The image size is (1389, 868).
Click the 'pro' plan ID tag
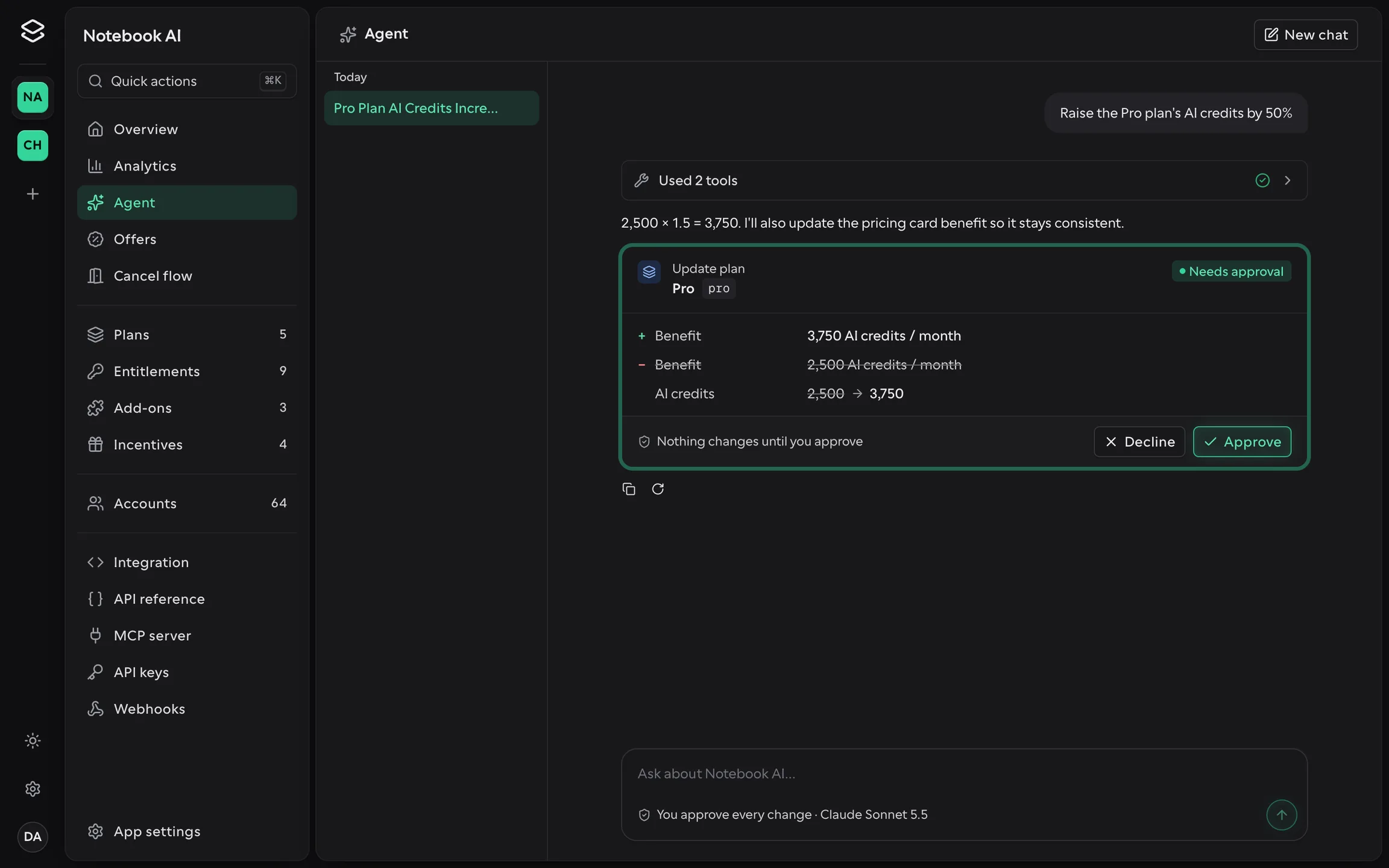719,289
